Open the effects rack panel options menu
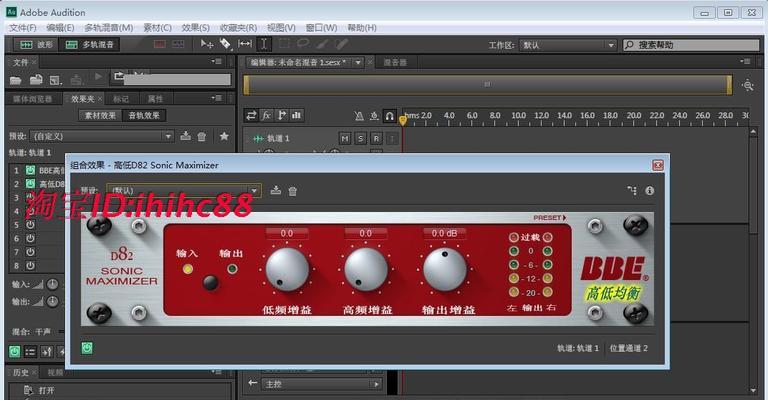Viewport: 768px width, 400px height. pos(216,98)
